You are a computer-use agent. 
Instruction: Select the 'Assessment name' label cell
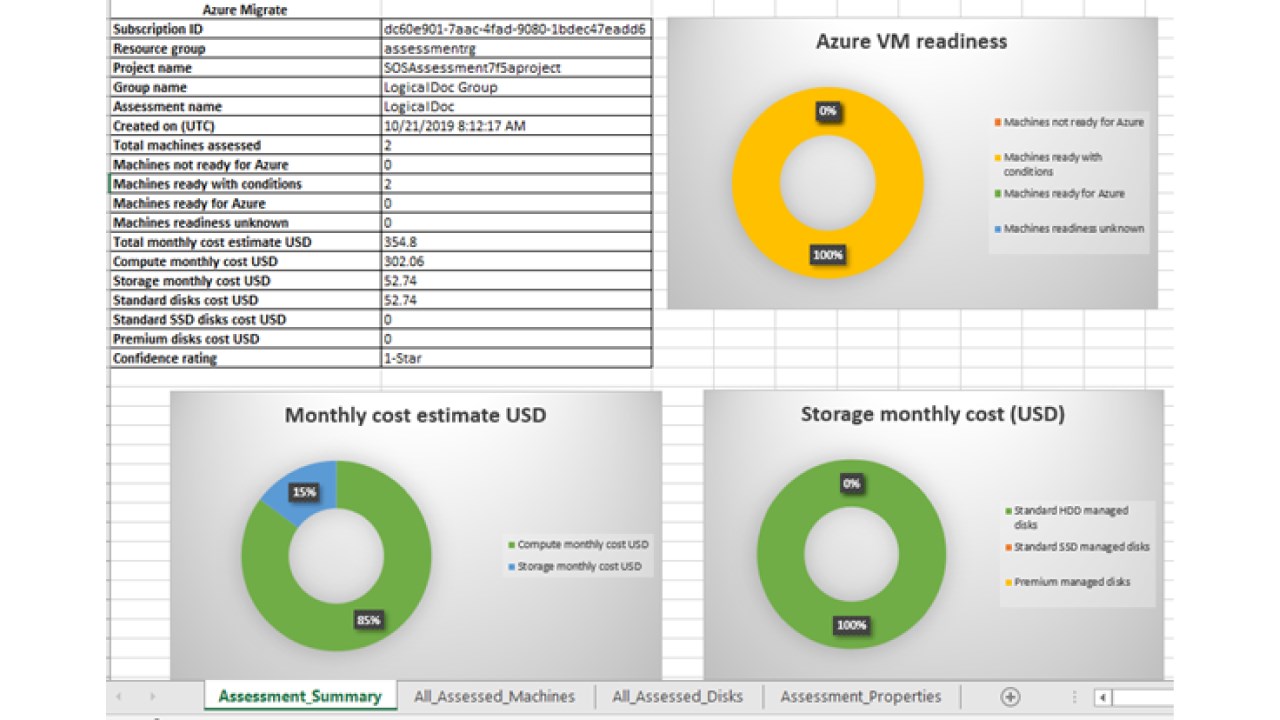pos(244,106)
